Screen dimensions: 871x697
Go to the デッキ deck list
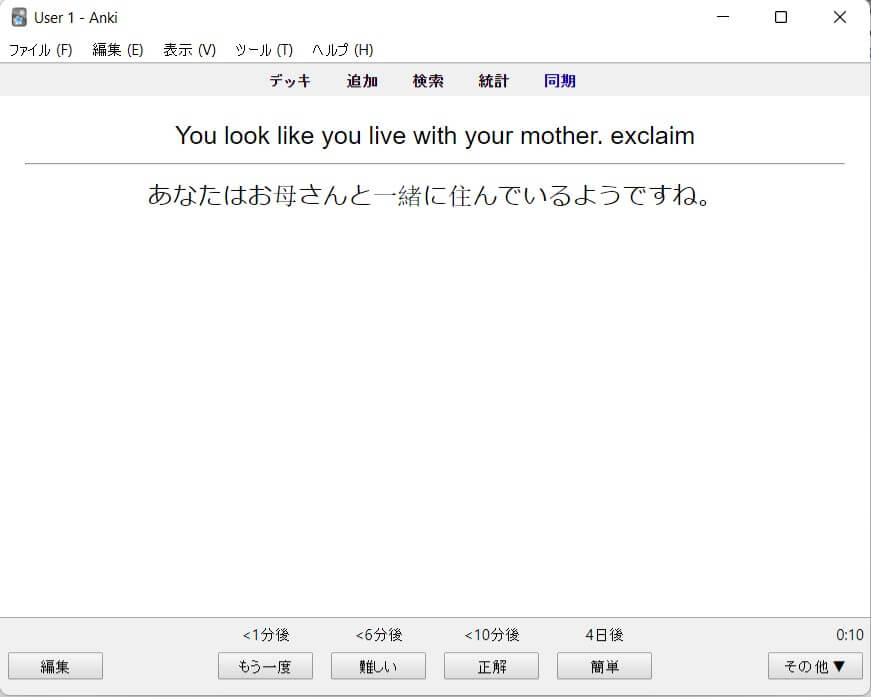click(x=290, y=81)
